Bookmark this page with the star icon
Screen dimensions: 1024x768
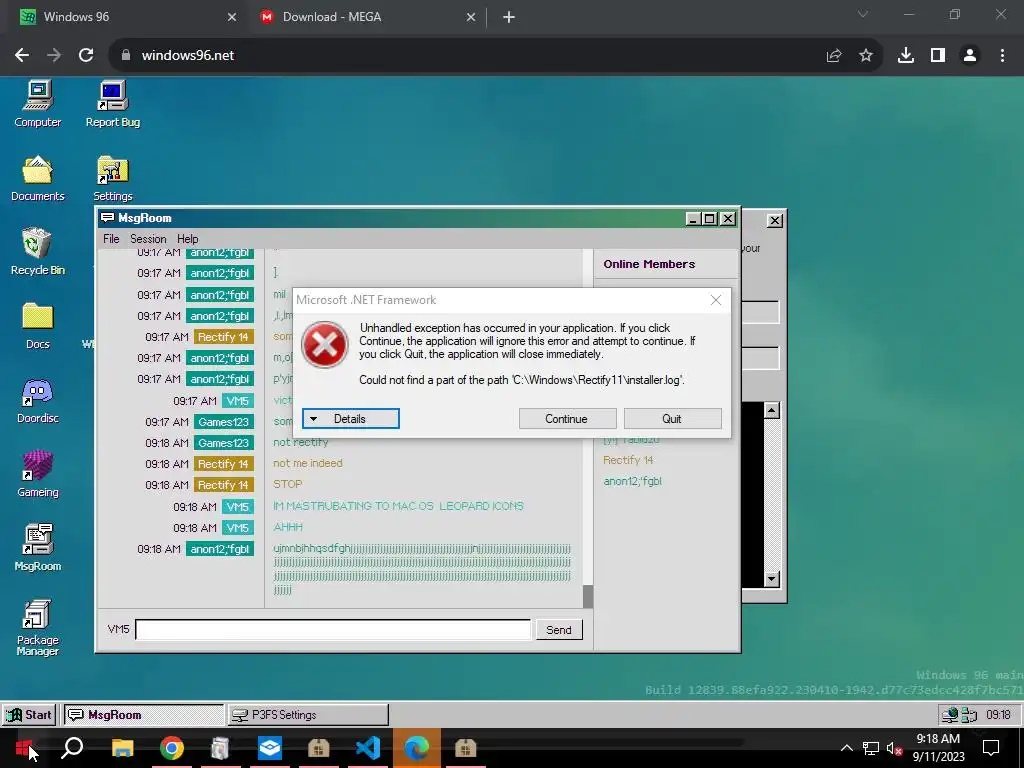coord(866,56)
